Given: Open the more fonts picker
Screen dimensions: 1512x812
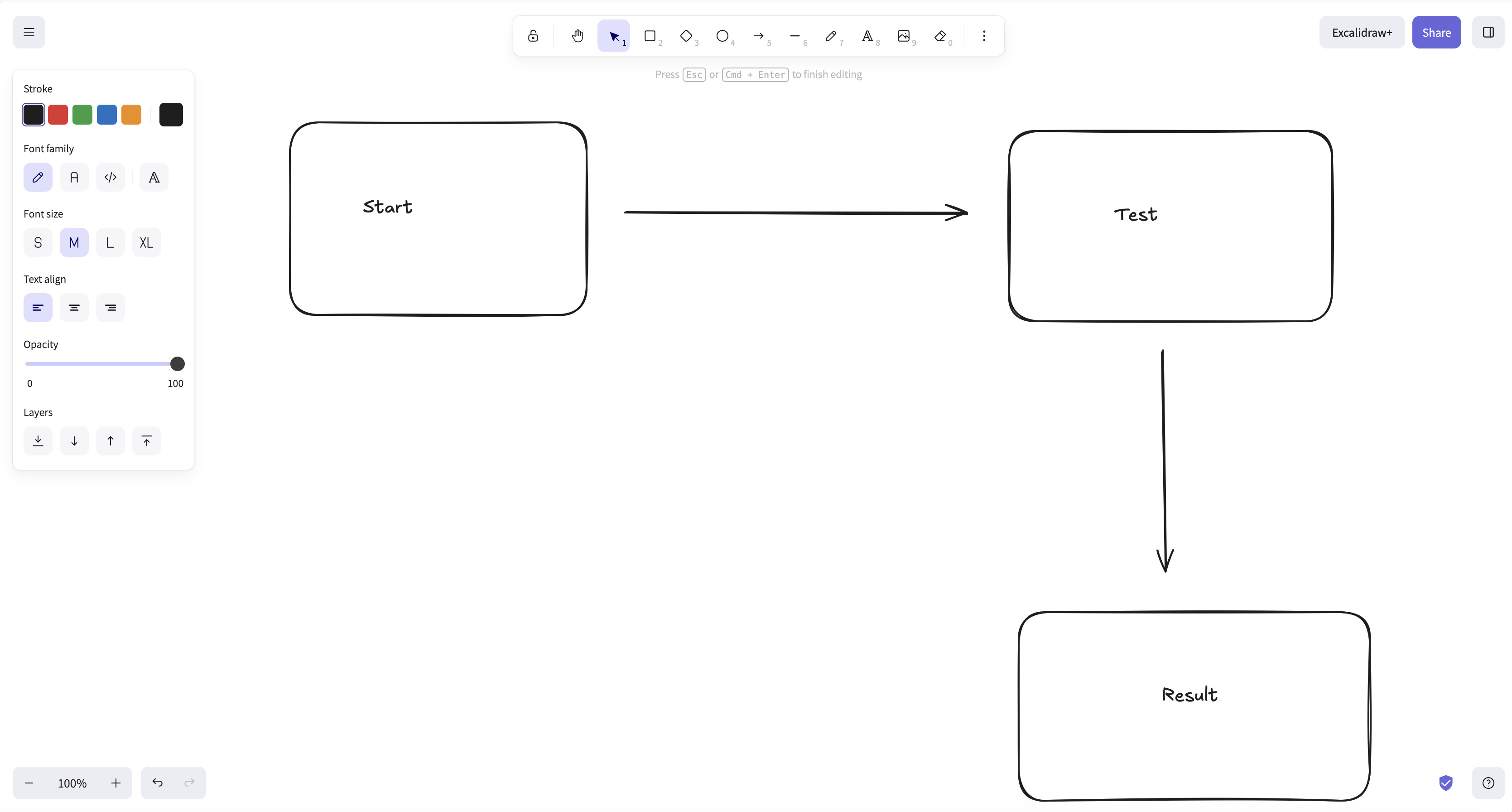Looking at the screenshot, I should (154, 177).
